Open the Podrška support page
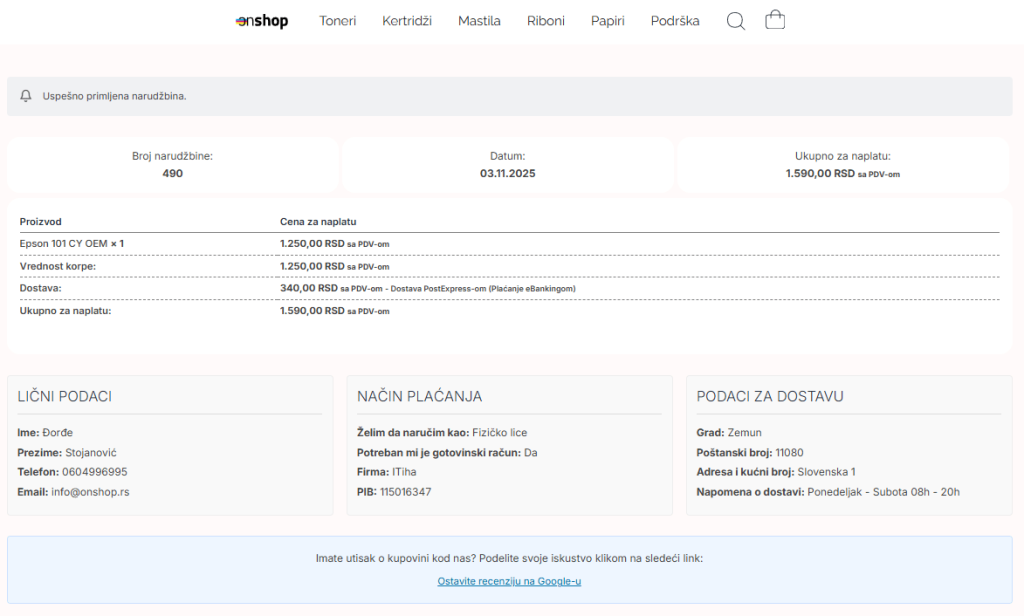This screenshot has width=1024, height=616. [x=675, y=21]
